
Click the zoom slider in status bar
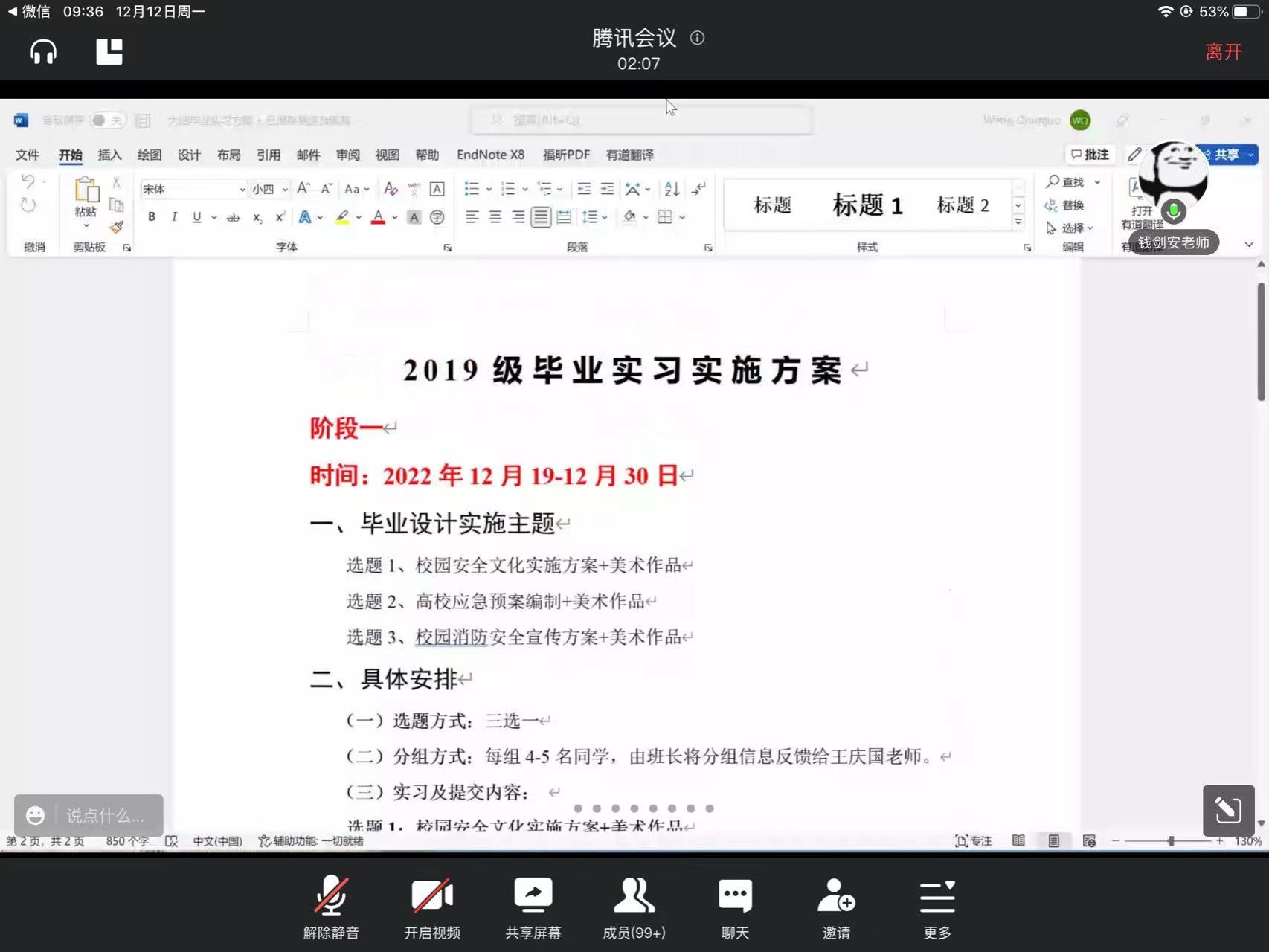[1171, 841]
